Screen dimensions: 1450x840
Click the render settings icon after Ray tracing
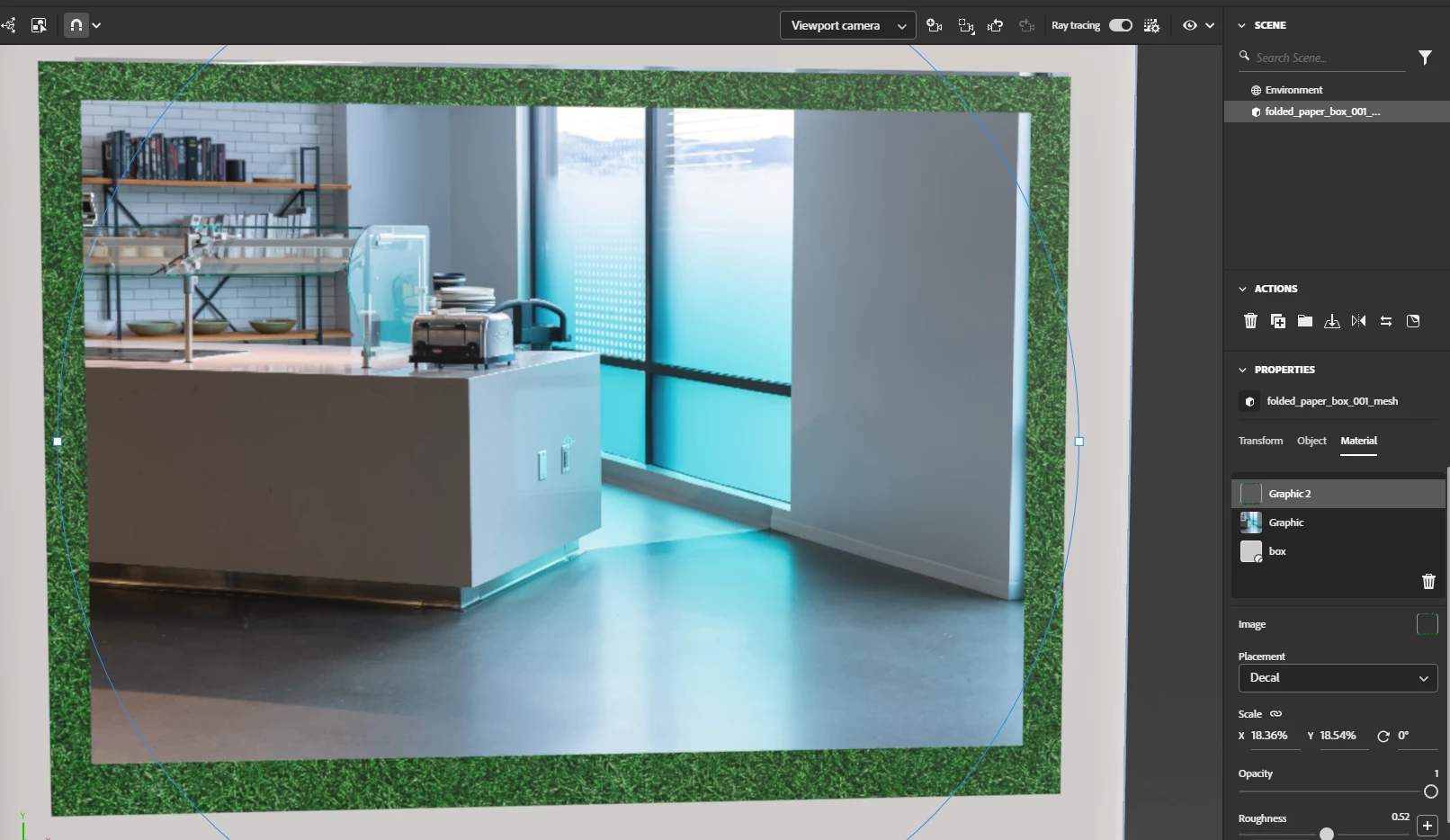pos(1151,25)
